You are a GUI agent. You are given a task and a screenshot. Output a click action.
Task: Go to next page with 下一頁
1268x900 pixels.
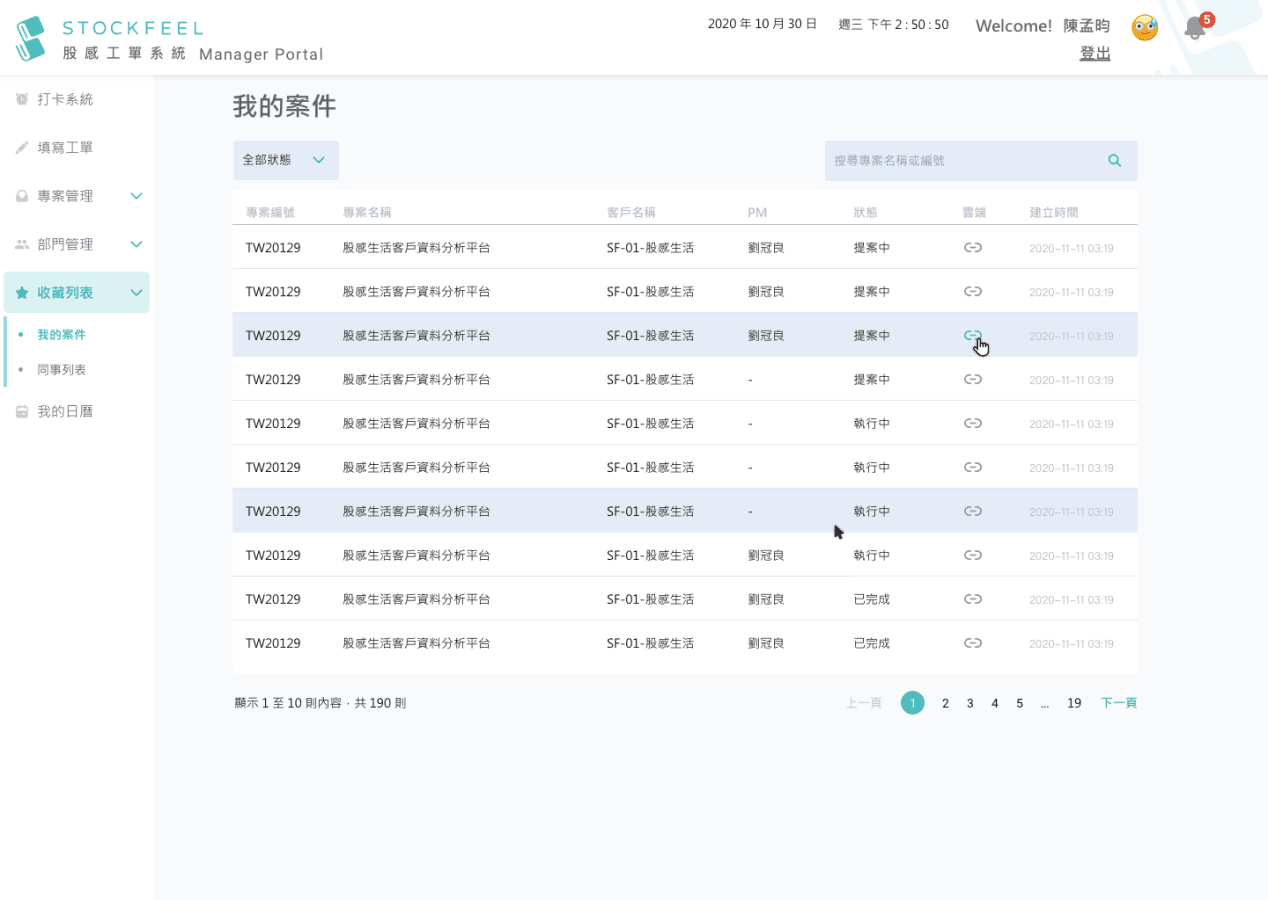(1118, 703)
